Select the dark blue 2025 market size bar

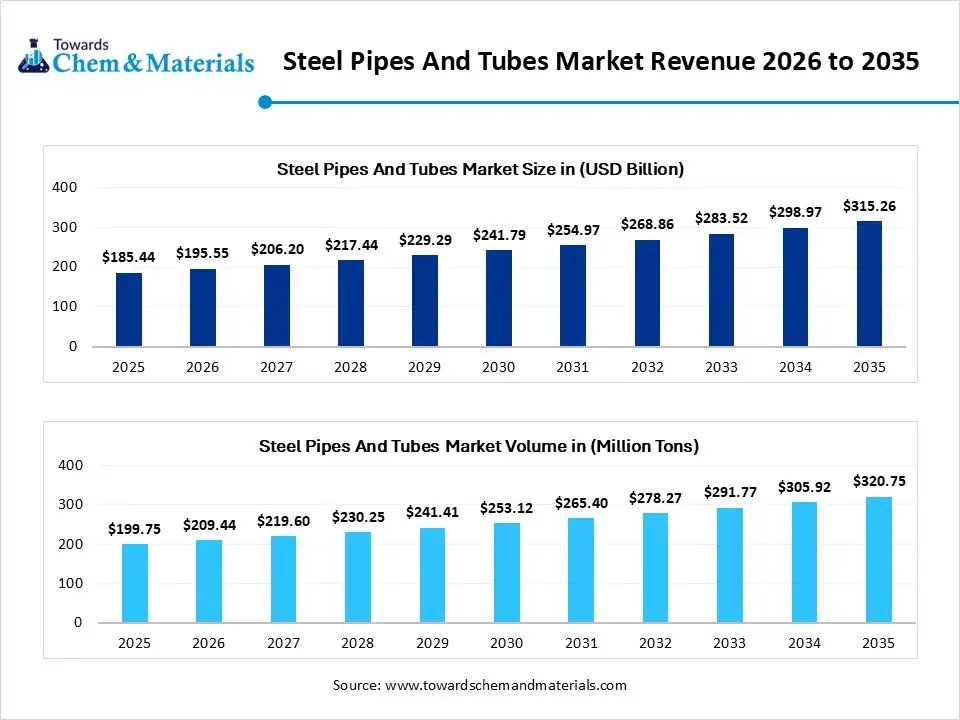[x=129, y=310]
